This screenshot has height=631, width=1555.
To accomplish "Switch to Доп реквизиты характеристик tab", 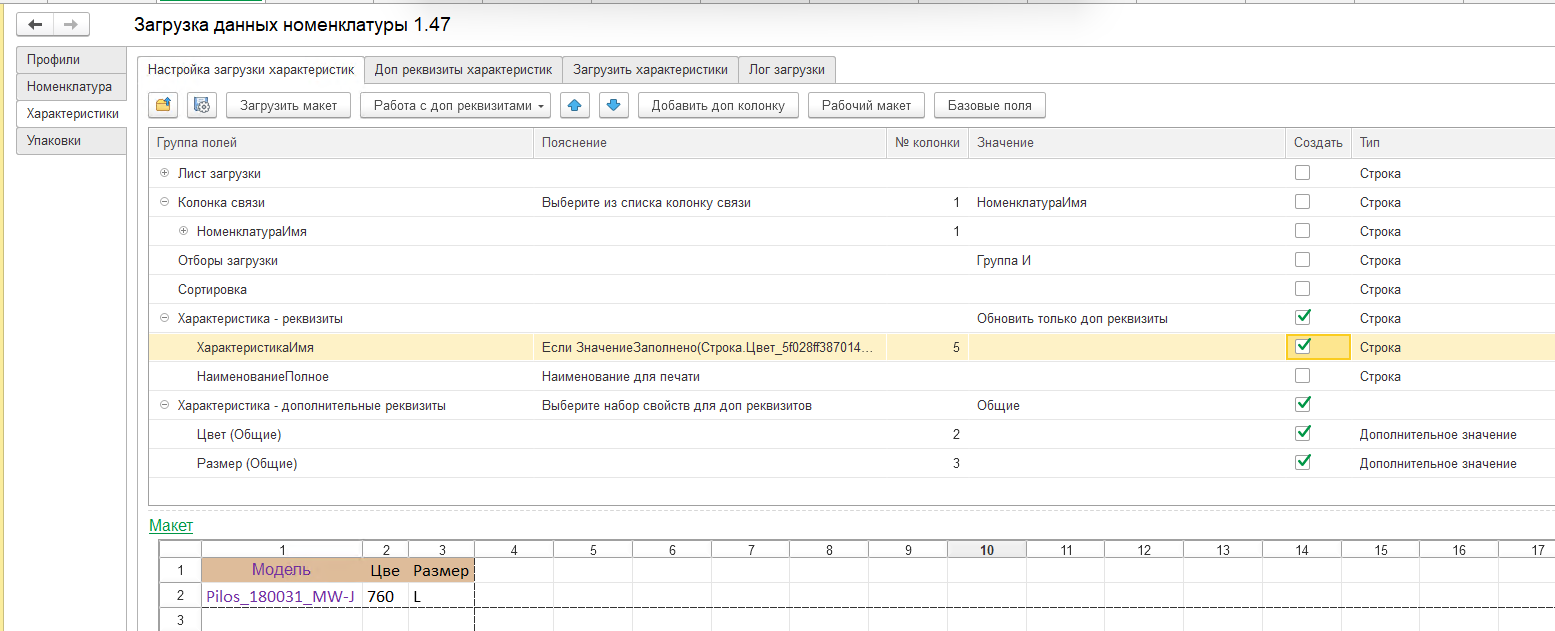I will [x=463, y=70].
